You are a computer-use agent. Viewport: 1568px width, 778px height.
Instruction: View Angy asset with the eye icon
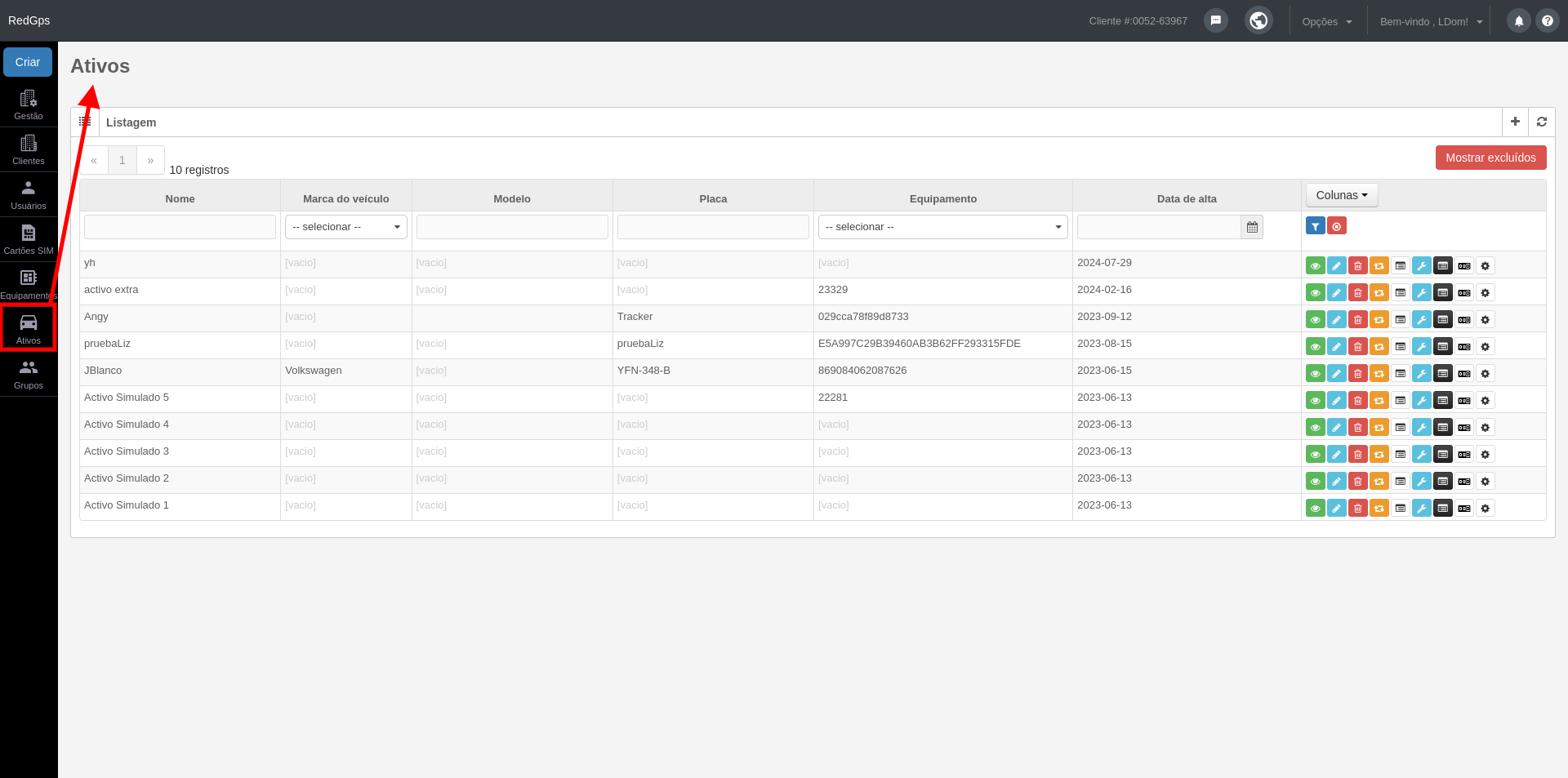pos(1315,319)
